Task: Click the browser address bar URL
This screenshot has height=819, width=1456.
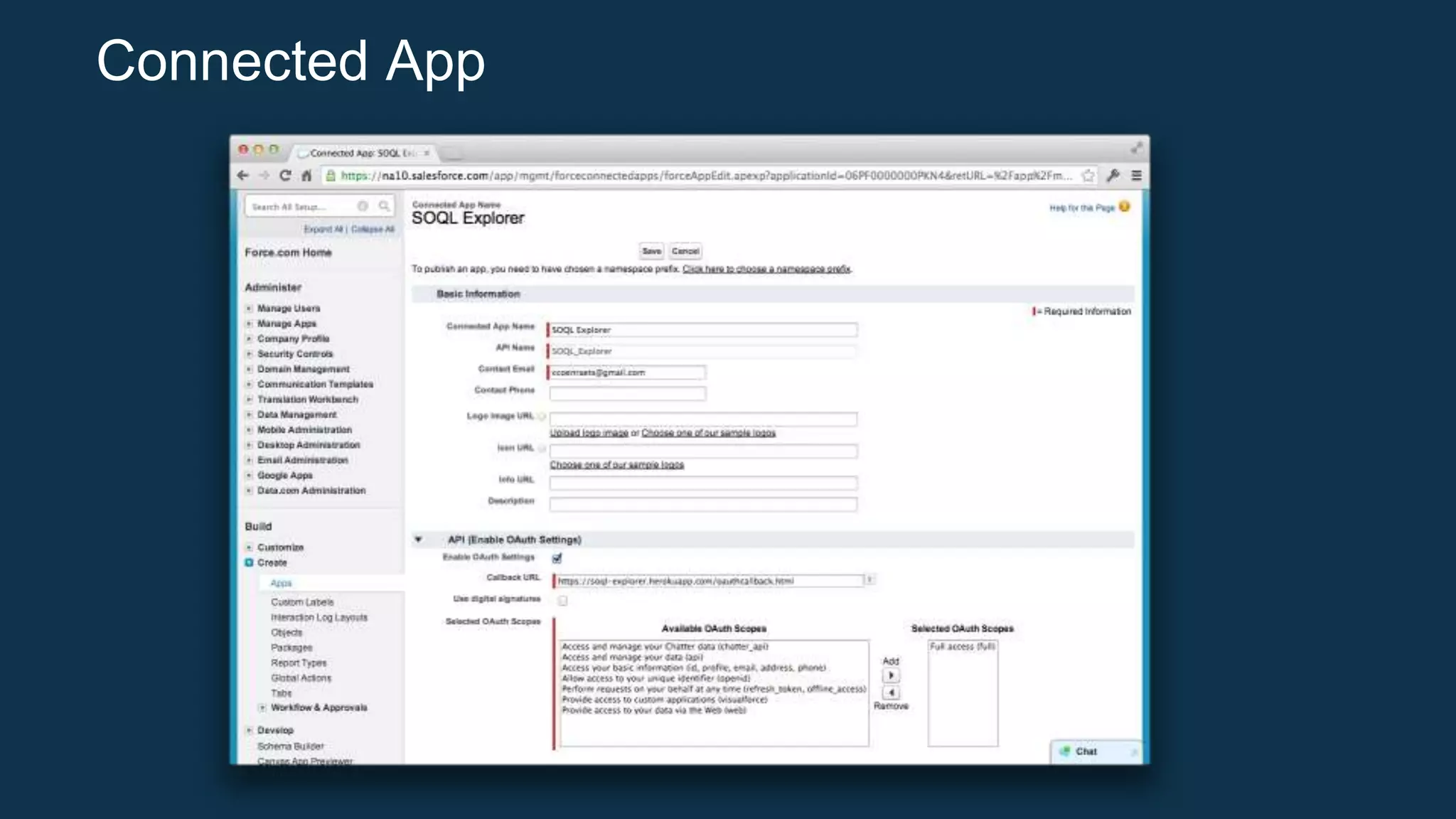Action: click(x=706, y=176)
